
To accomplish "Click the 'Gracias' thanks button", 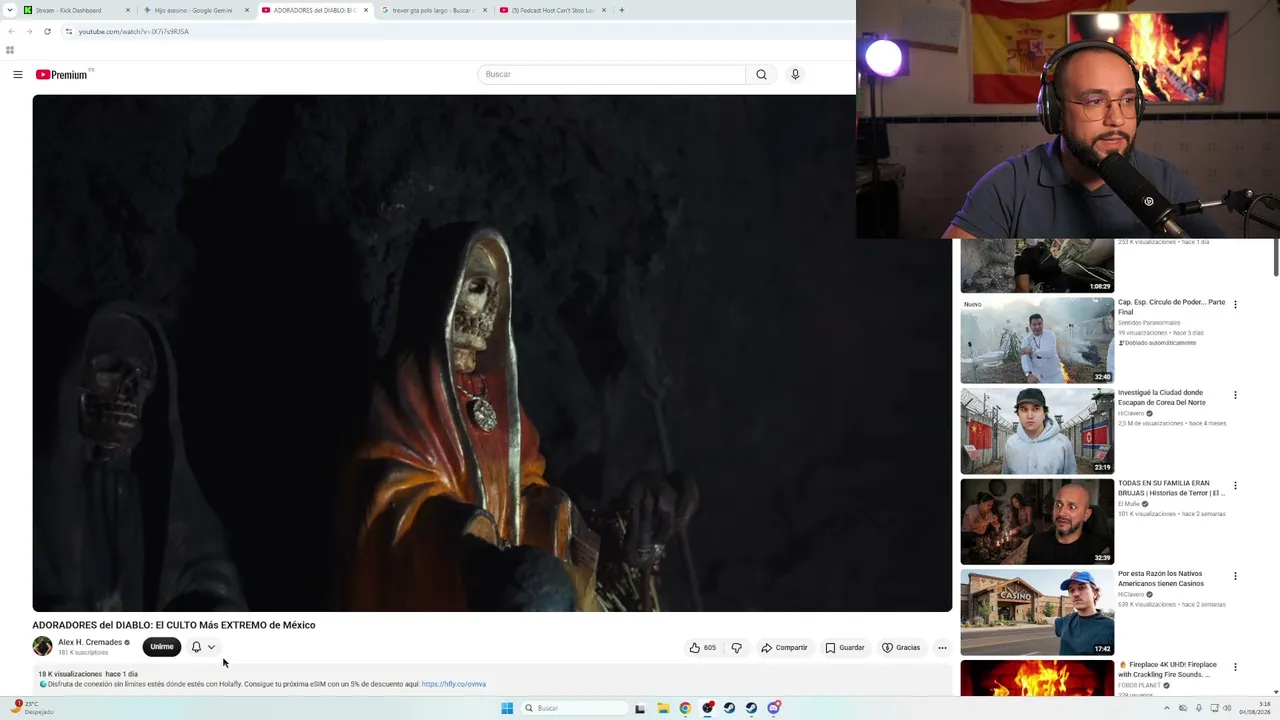I will 901,648.
